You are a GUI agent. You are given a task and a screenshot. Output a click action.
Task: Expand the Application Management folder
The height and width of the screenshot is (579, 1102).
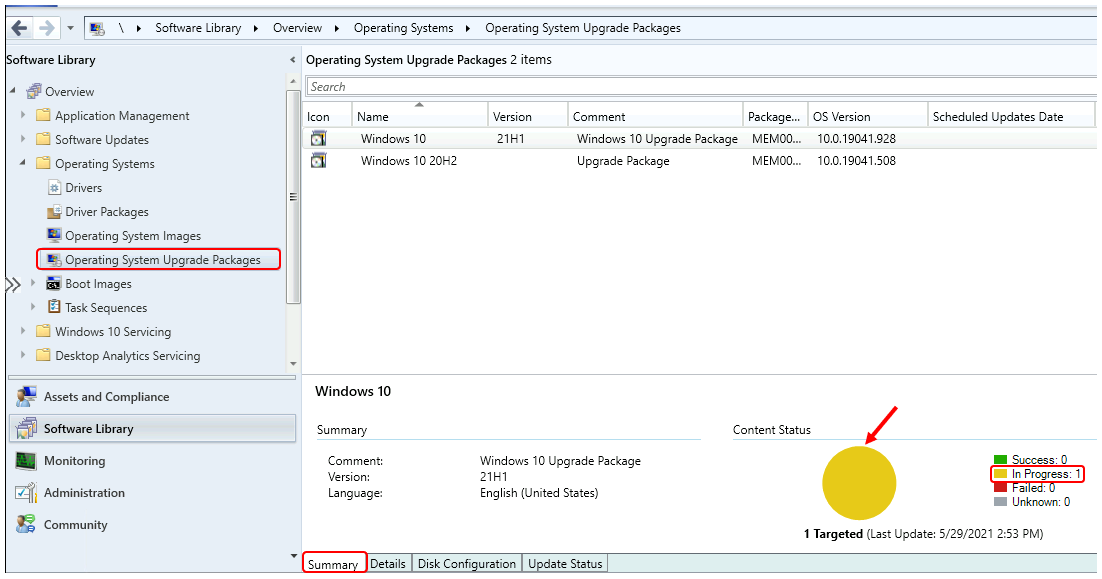tap(22, 115)
